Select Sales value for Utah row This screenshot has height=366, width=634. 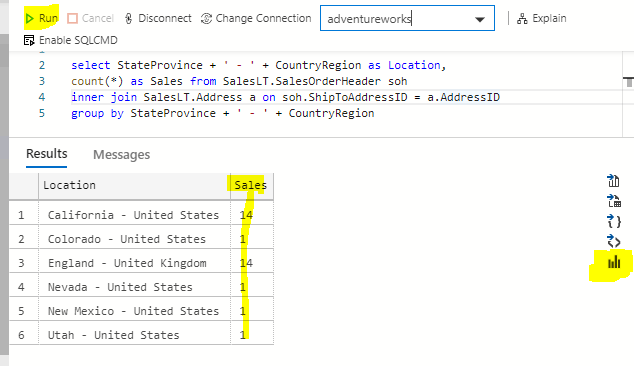(252, 335)
